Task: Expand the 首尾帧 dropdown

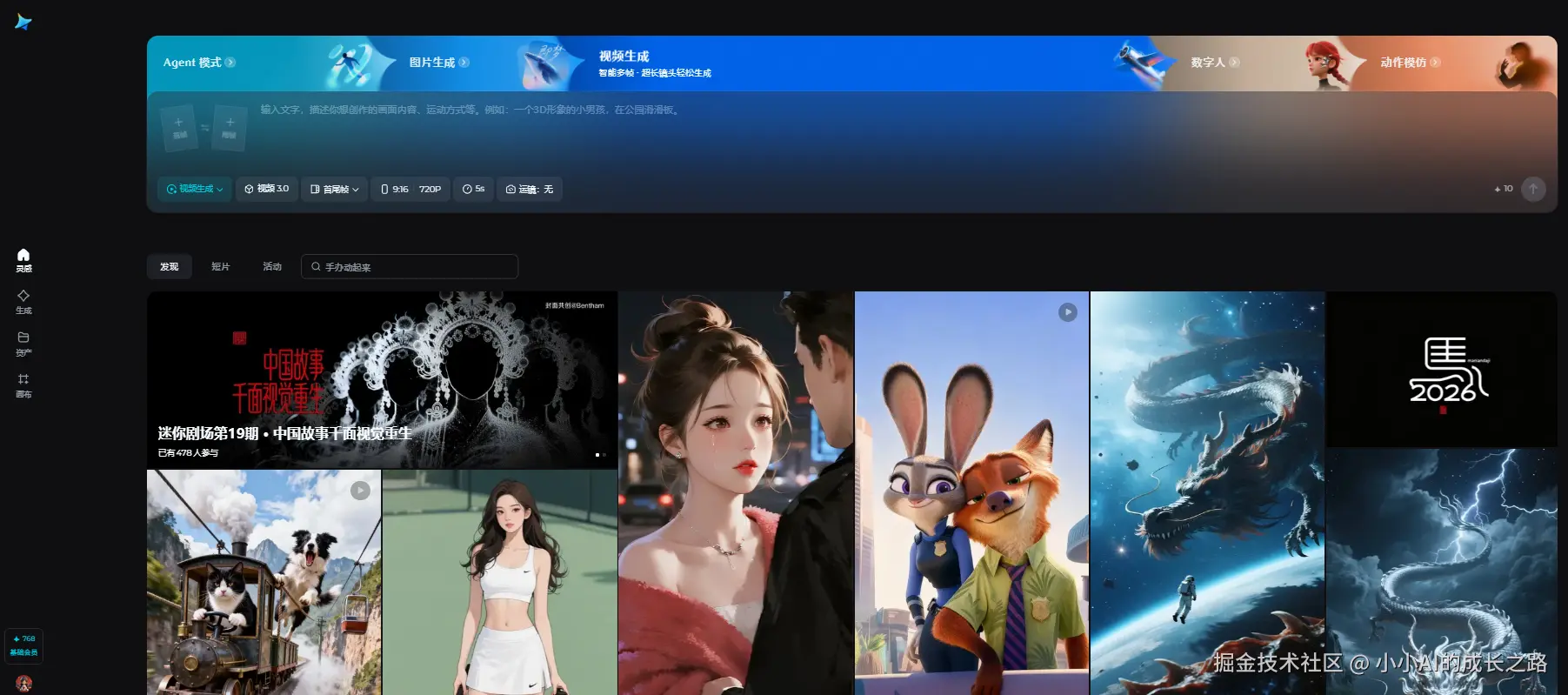Action: (x=335, y=189)
